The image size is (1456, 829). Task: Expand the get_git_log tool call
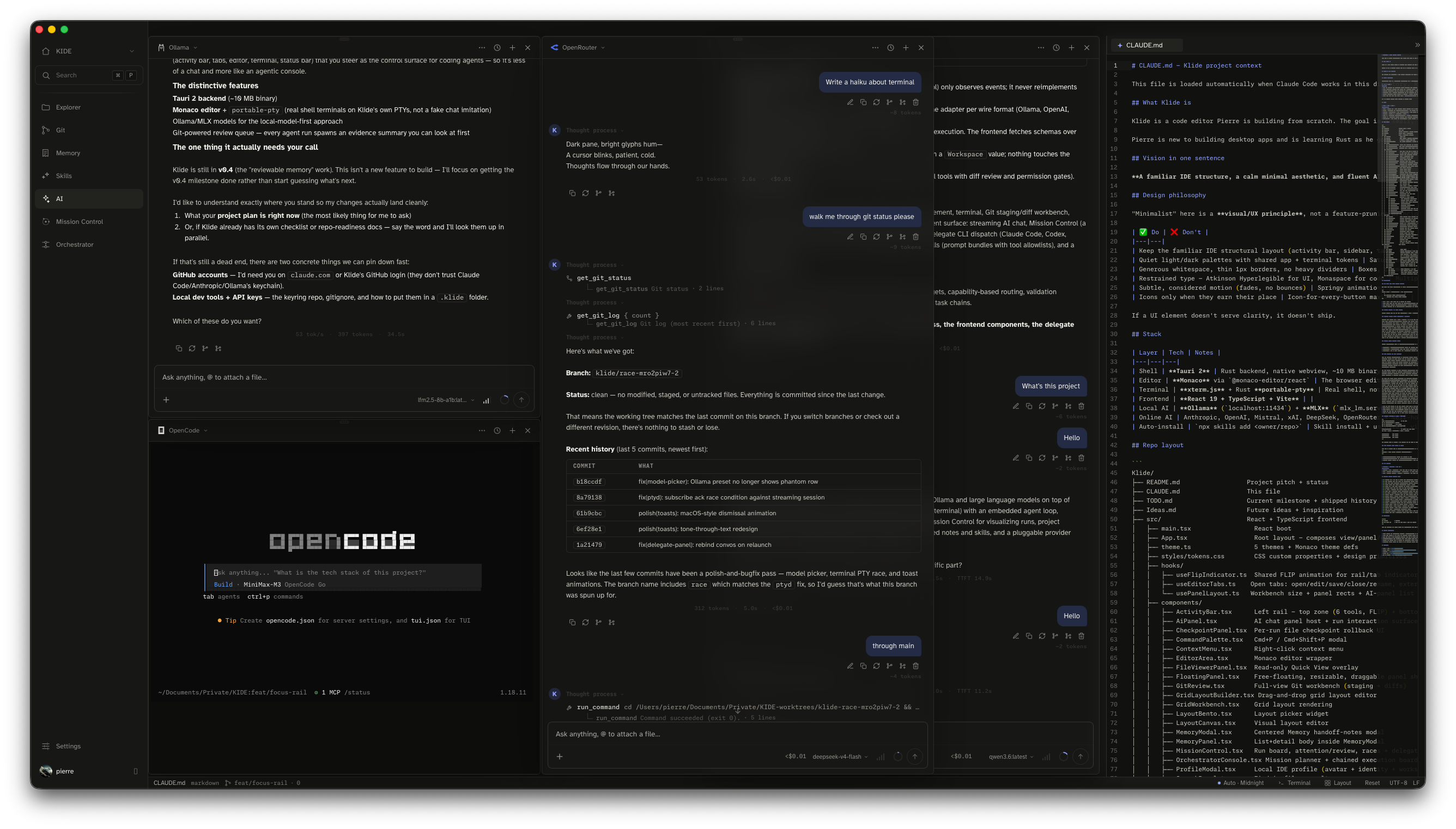[612, 315]
